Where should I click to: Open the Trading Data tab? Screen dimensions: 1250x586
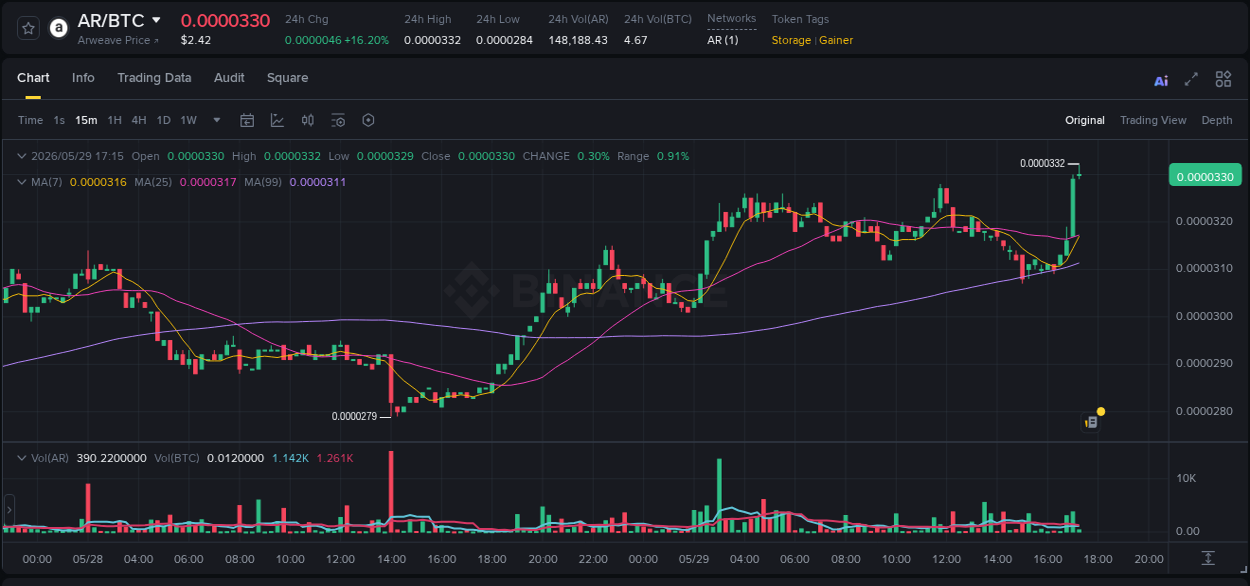click(x=154, y=78)
